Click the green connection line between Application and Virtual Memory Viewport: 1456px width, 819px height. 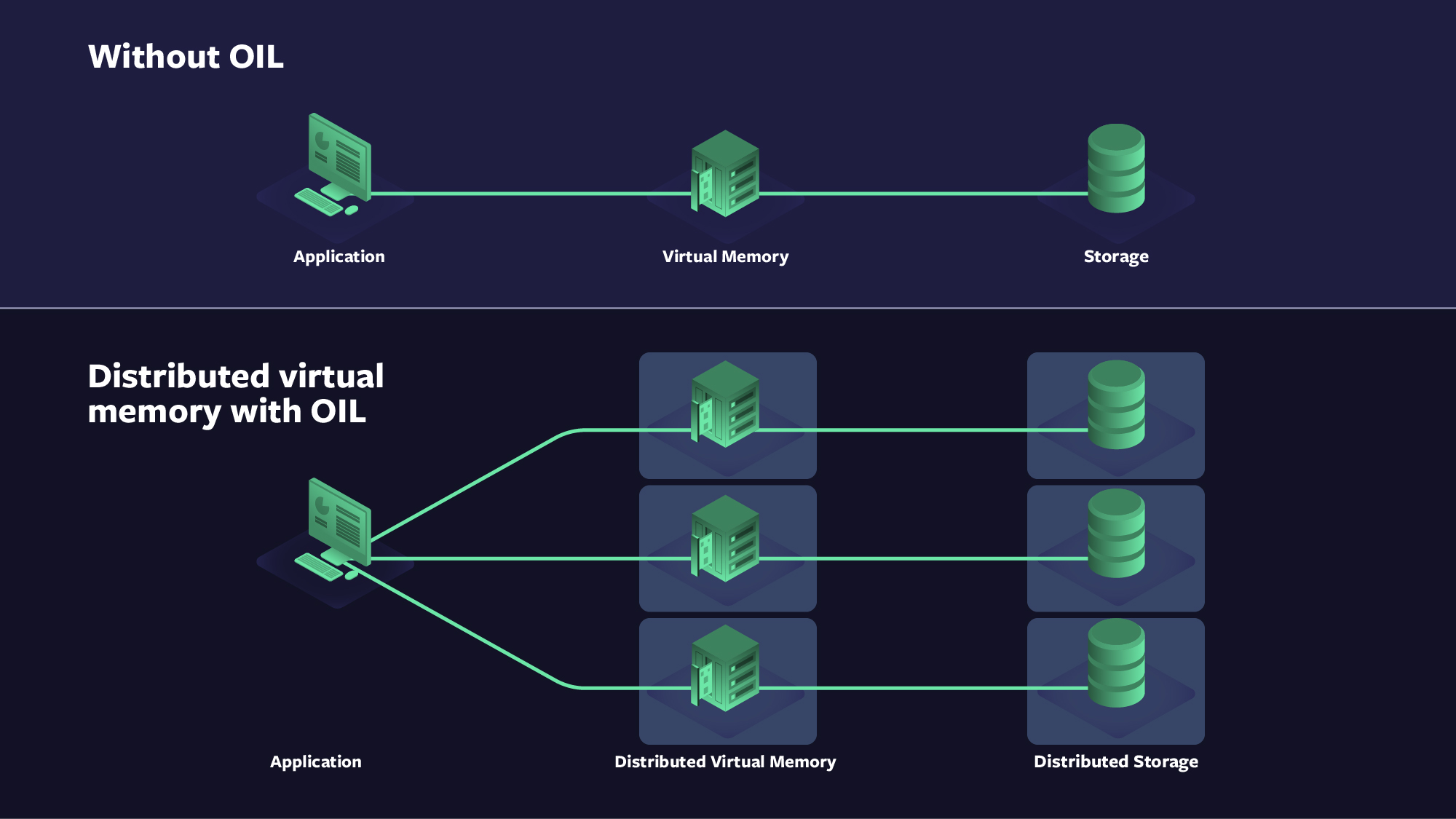pyautogui.click(x=531, y=194)
